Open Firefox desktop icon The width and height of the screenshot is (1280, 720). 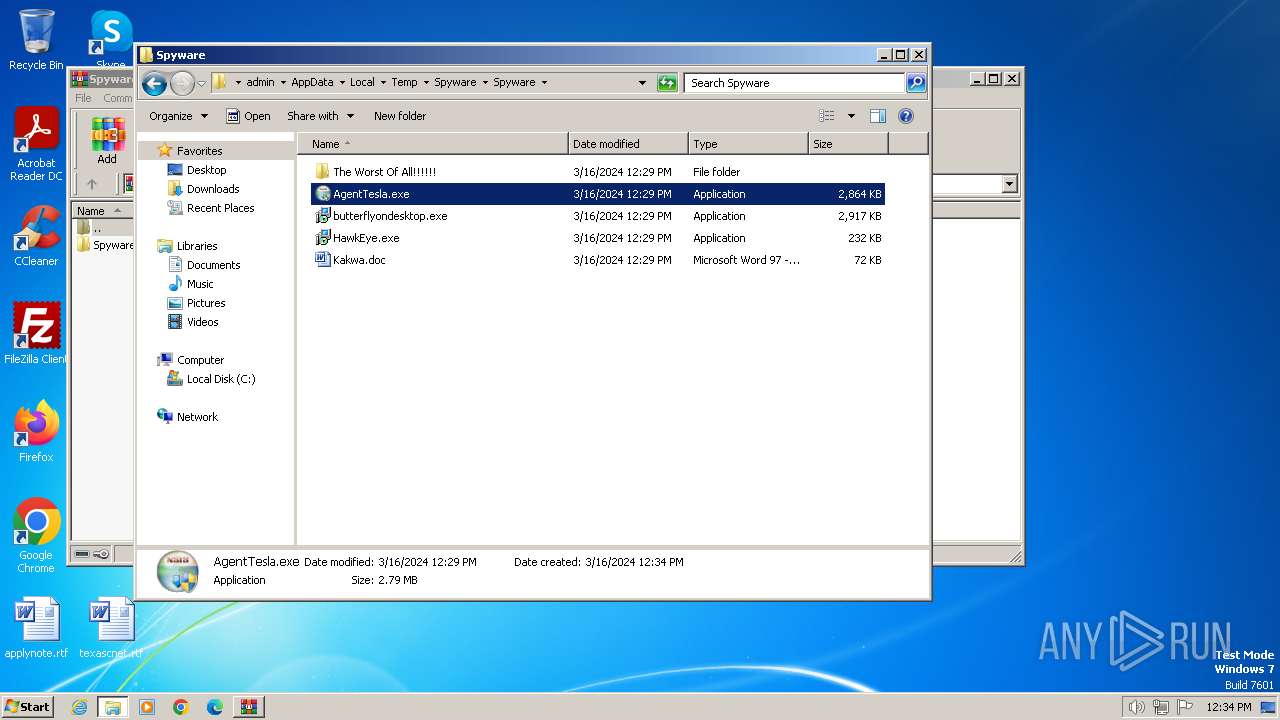point(36,432)
